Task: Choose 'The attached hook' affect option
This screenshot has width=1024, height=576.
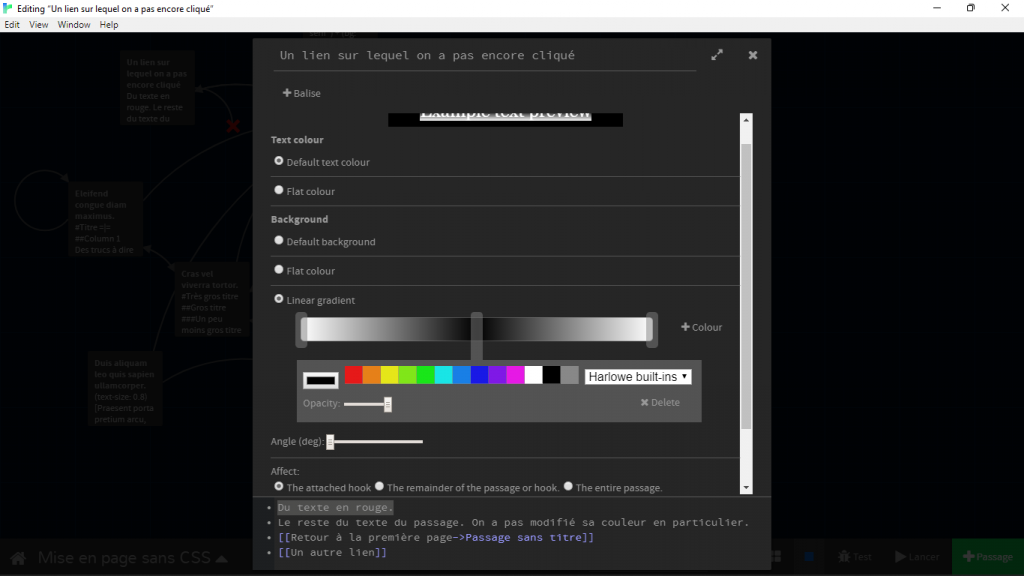Action: point(279,487)
